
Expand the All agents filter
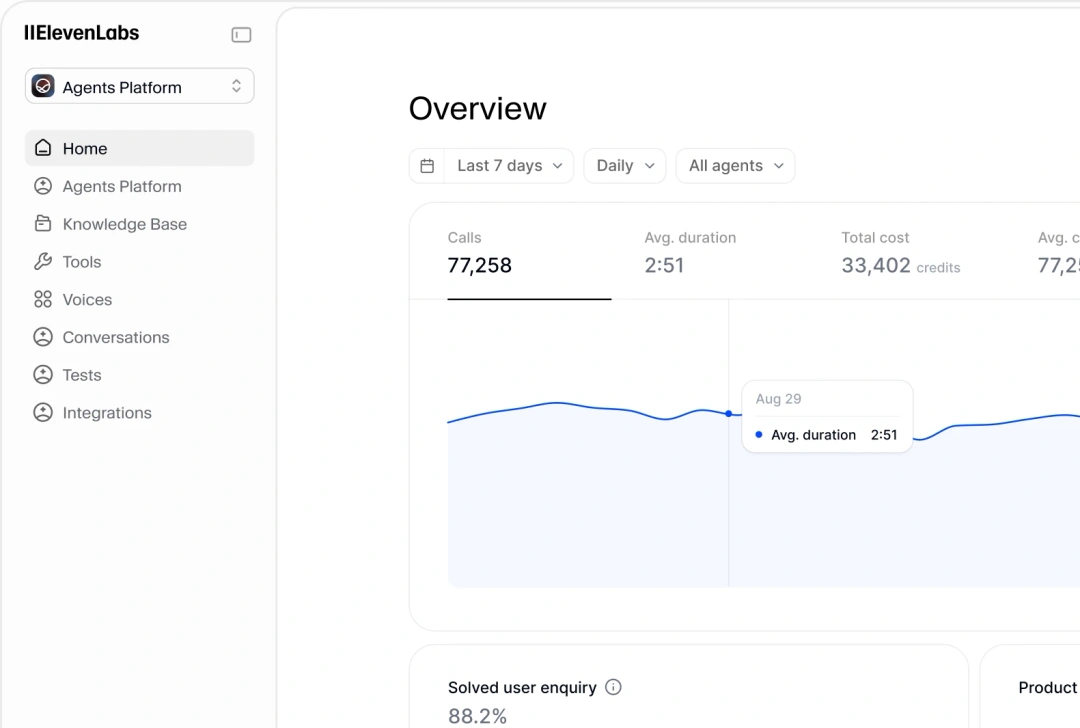point(735,166)
